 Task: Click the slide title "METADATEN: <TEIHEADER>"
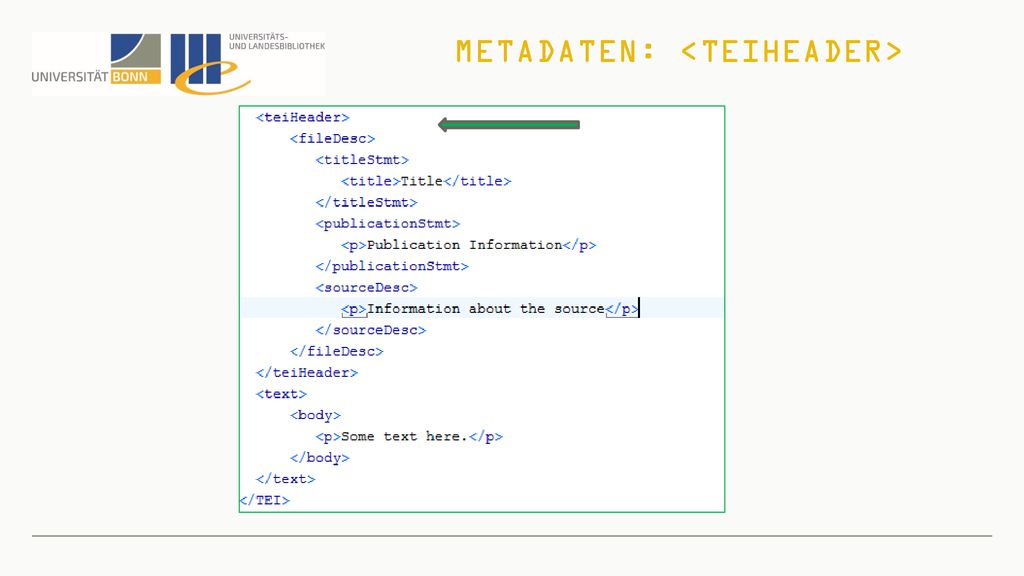pos(679,52)
